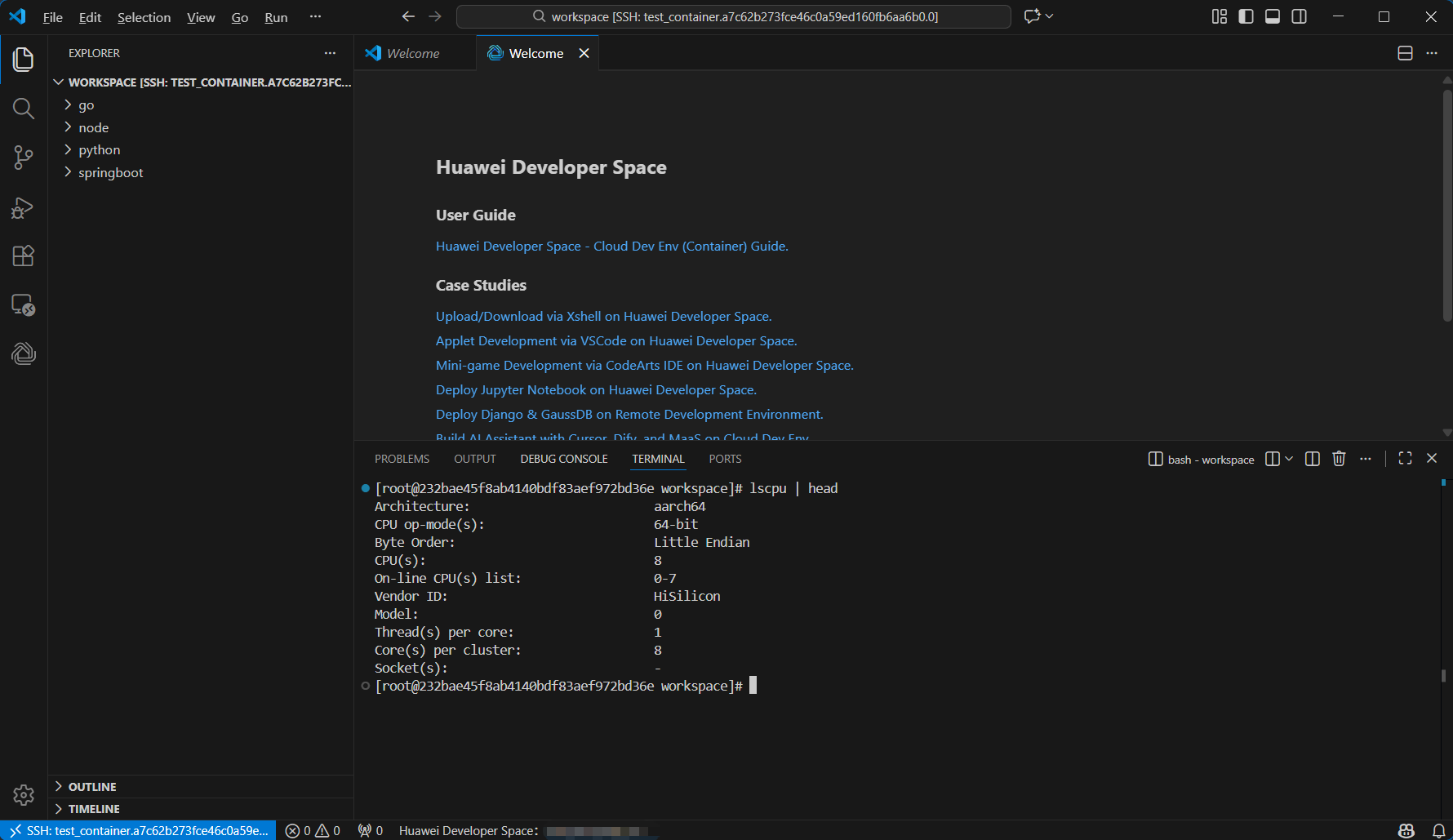The height and width of the screenshot is (840, 1453).
Task: Click the Go Forward navigation arrow
Action: [x=435, y=16]
